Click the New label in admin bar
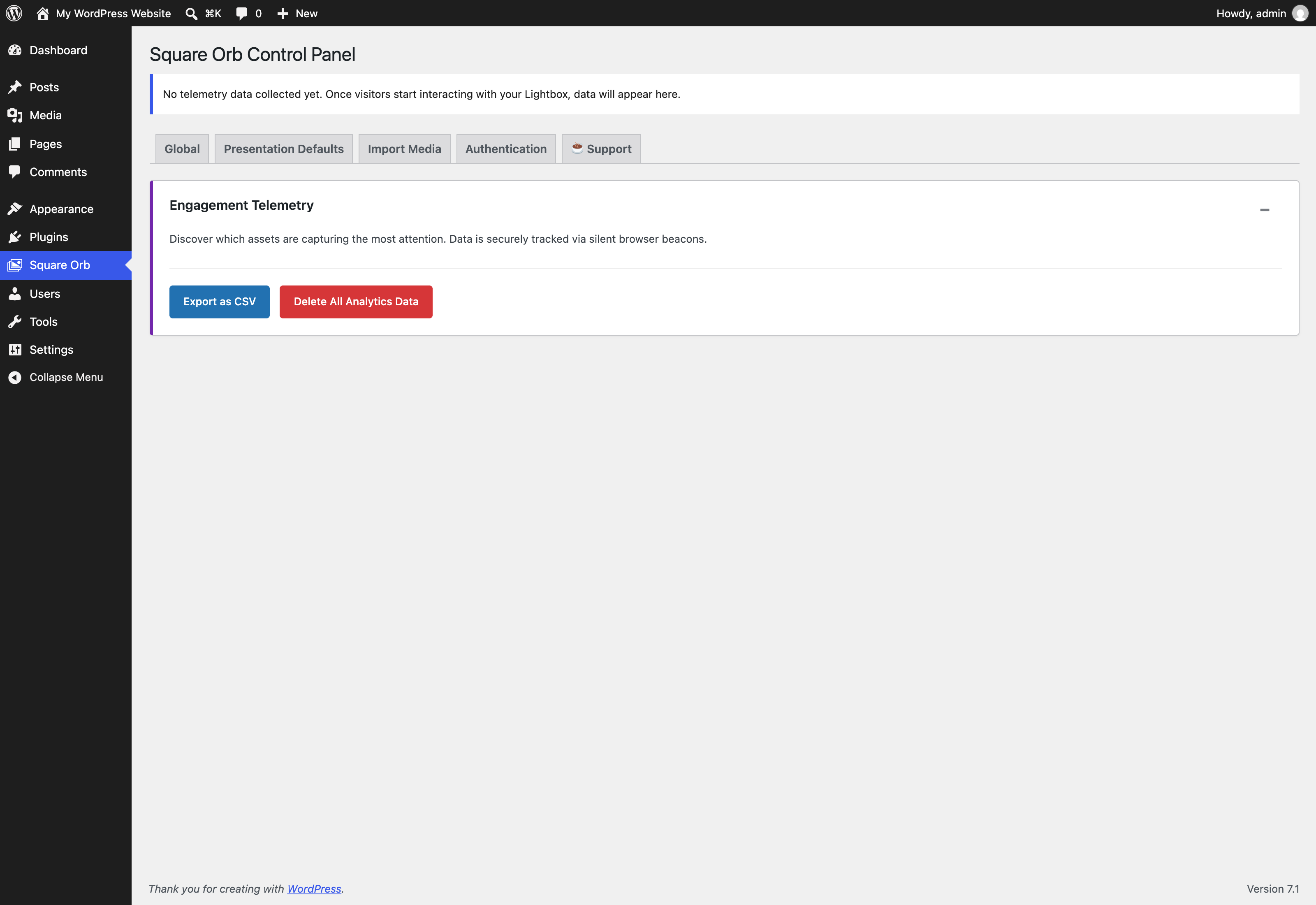Viewport: 1316px width, 905px height. [307, 14]
